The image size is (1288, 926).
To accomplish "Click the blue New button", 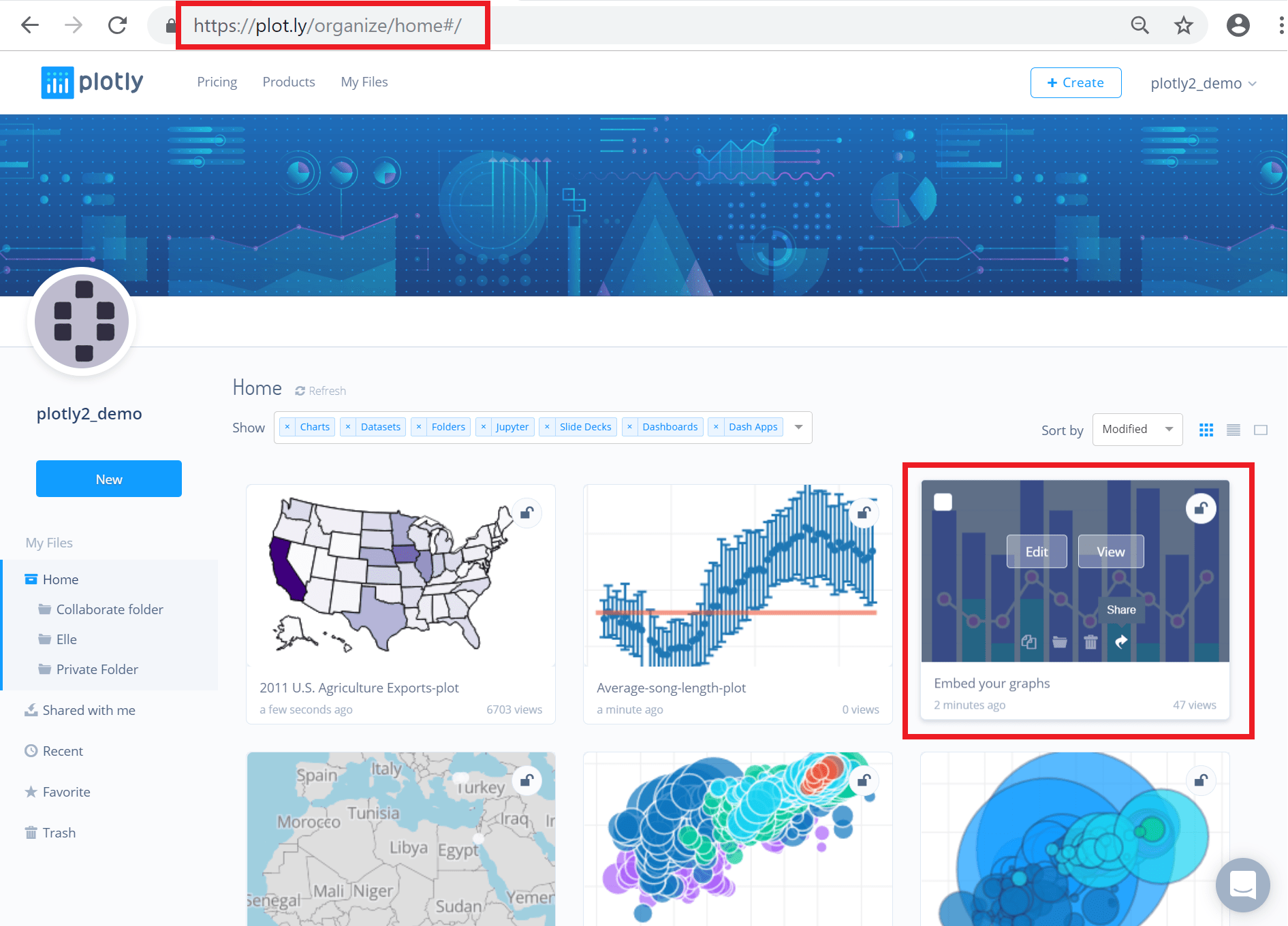I will [109, 479].
